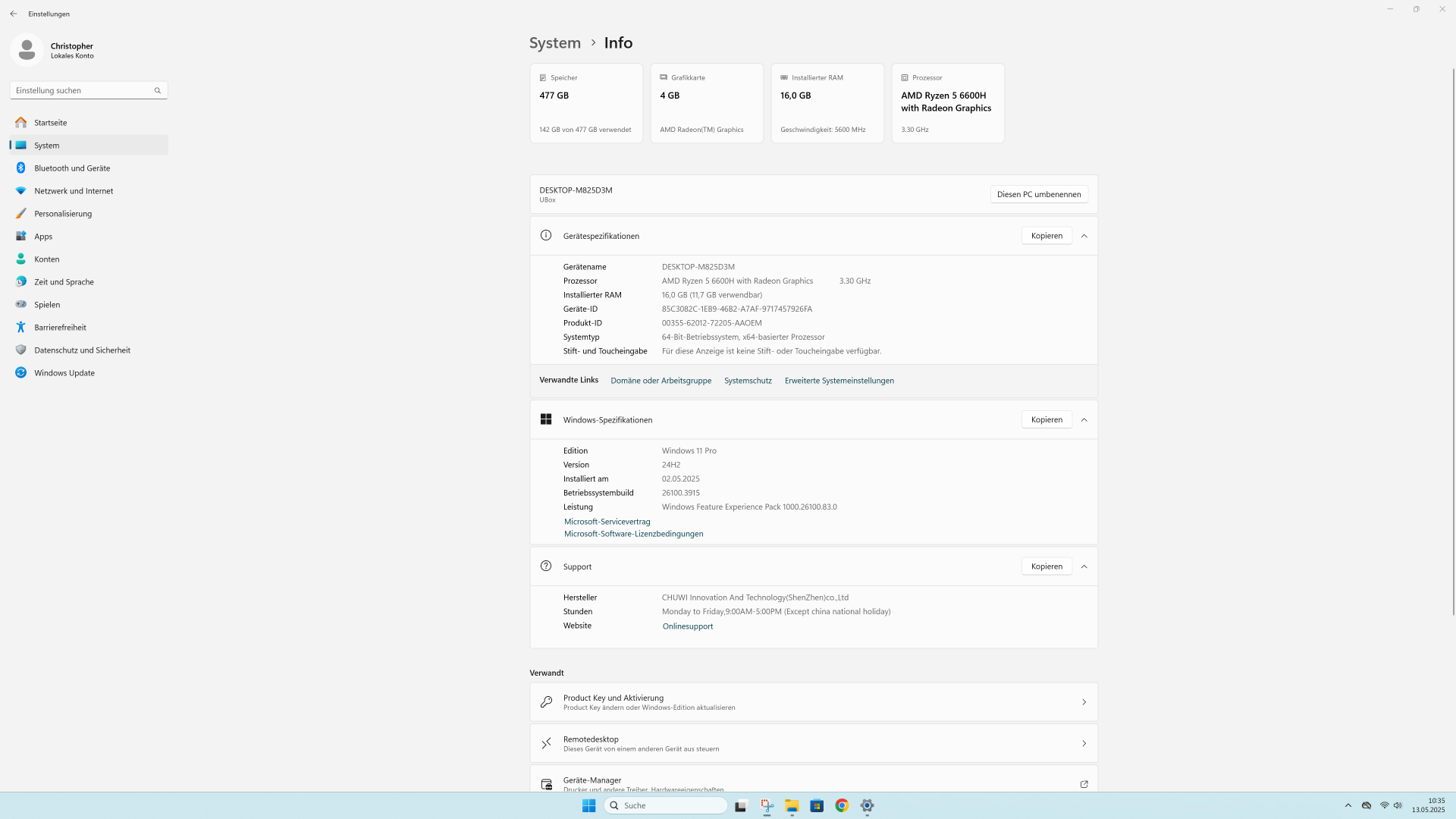Copy the Support info with Kopieren
Screen dimensions: 1456x819
[x=1046, y=566]
